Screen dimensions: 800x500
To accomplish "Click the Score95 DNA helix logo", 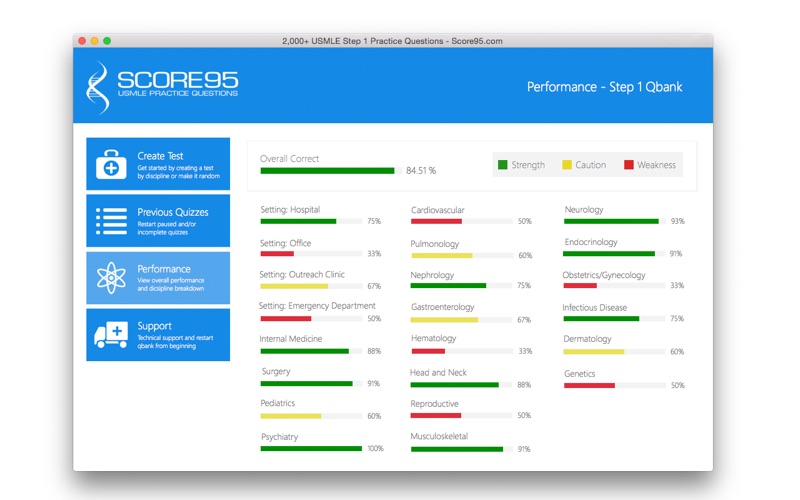I will pyautogui.click(x=98, y=87).
